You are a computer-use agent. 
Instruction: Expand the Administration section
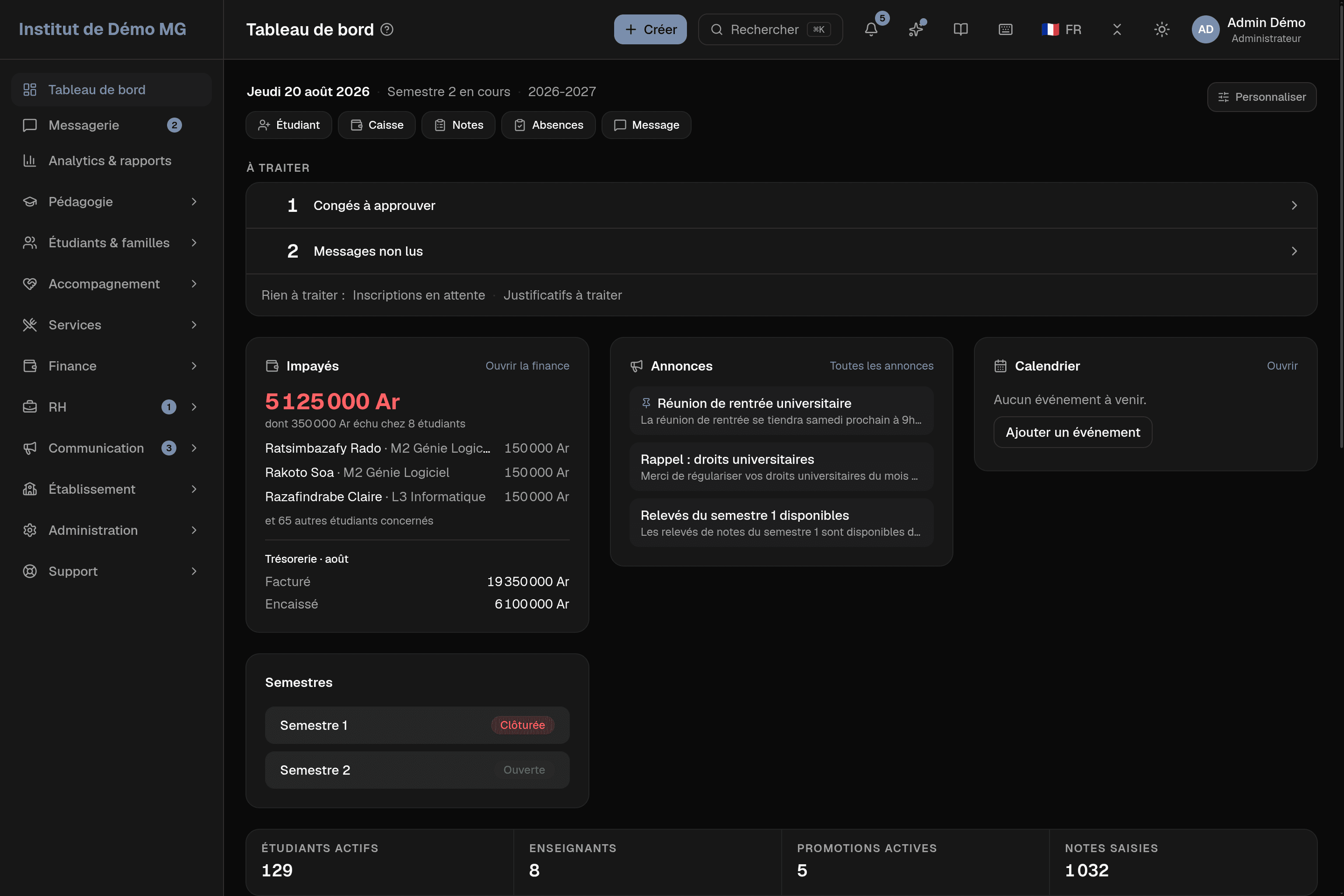click(x=112, y=530)
